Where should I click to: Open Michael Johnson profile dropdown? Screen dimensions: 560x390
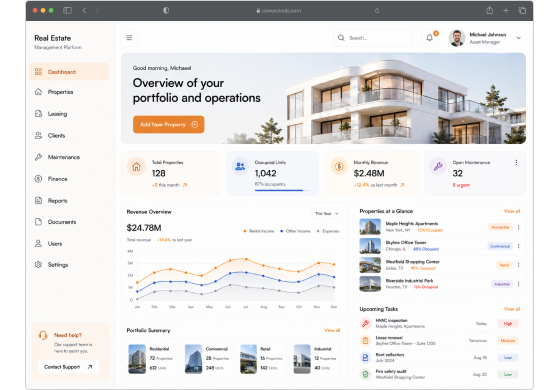point(519,38)
